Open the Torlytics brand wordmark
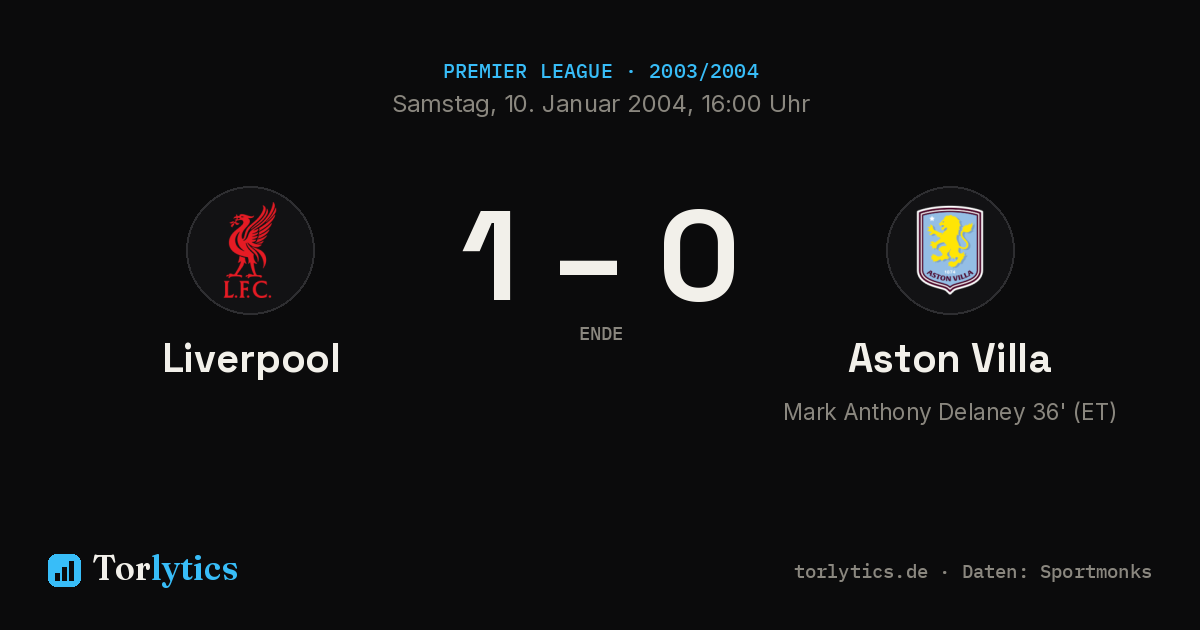1200x630 pixels. [x=165, y=569]
